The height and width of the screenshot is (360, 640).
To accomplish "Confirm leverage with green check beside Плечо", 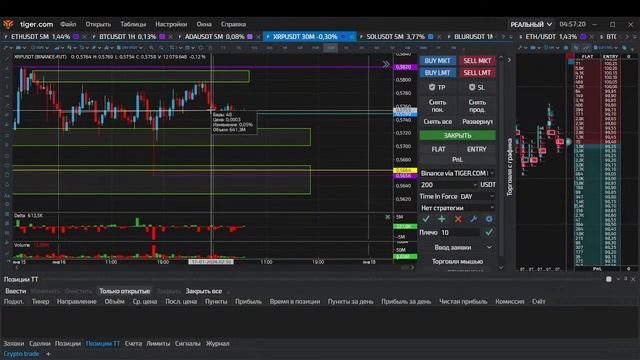I will 489,232.
